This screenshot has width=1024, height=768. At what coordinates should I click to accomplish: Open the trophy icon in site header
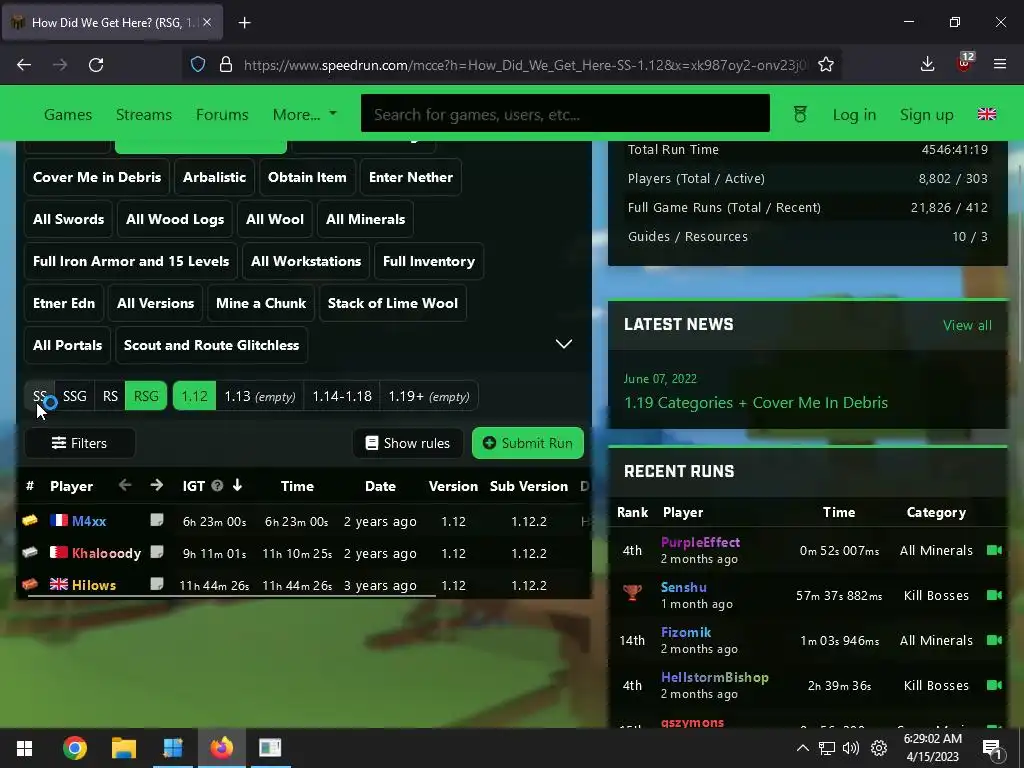(800, 114)
